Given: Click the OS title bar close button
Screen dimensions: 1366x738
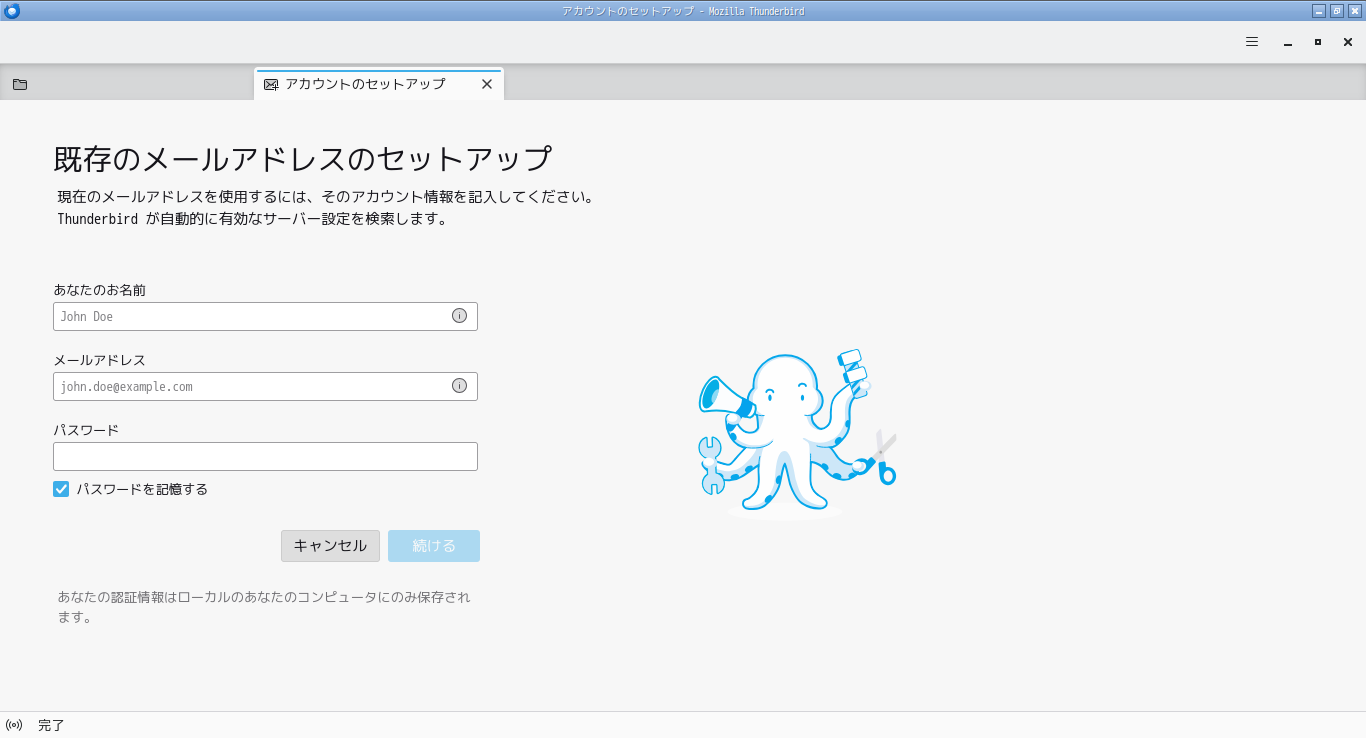Looking at the screenshot, I should click(1355, 11).
